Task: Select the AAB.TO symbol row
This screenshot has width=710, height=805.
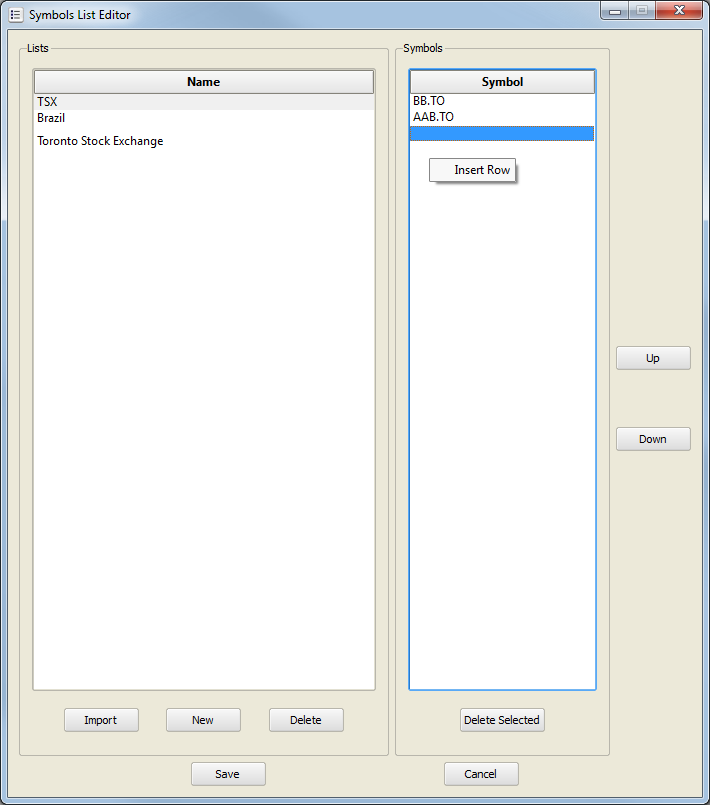Action: 433,117
